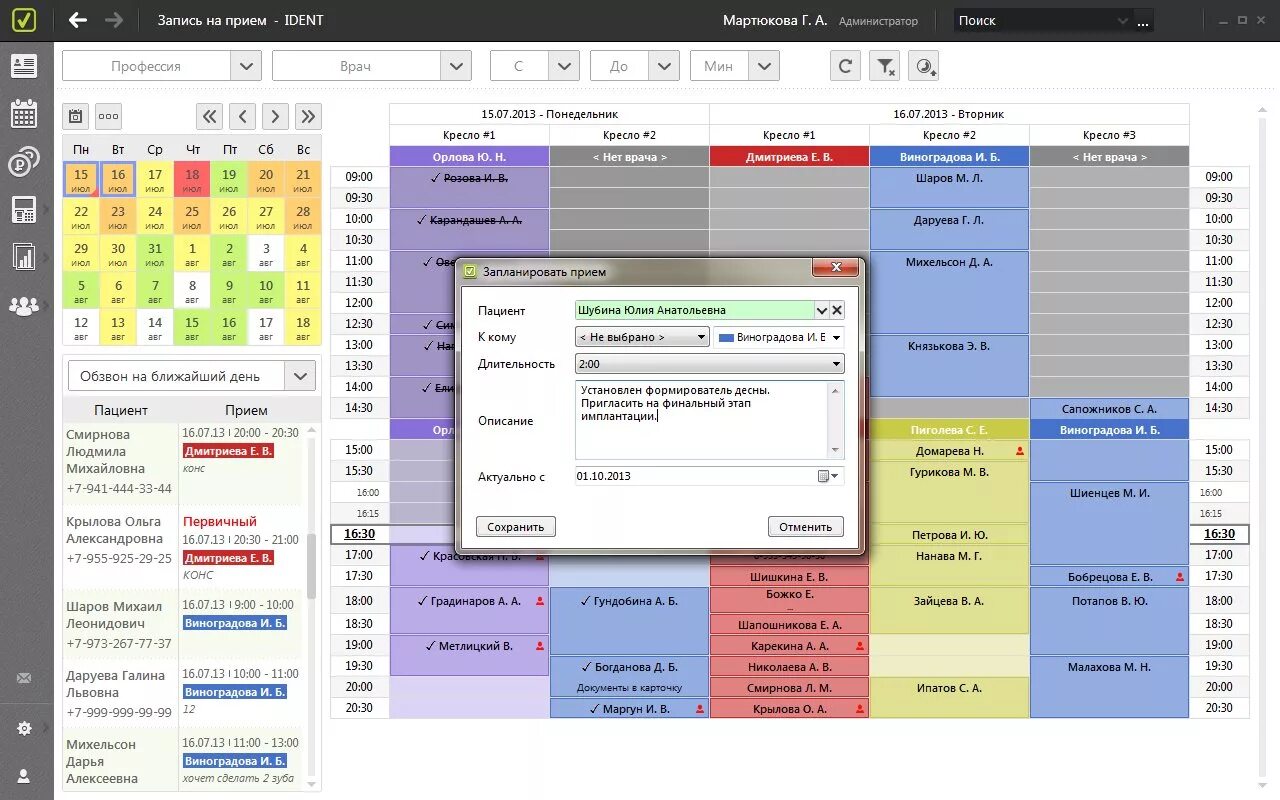
Task: Clear filters with funnel icon
Action: point(885,66)
